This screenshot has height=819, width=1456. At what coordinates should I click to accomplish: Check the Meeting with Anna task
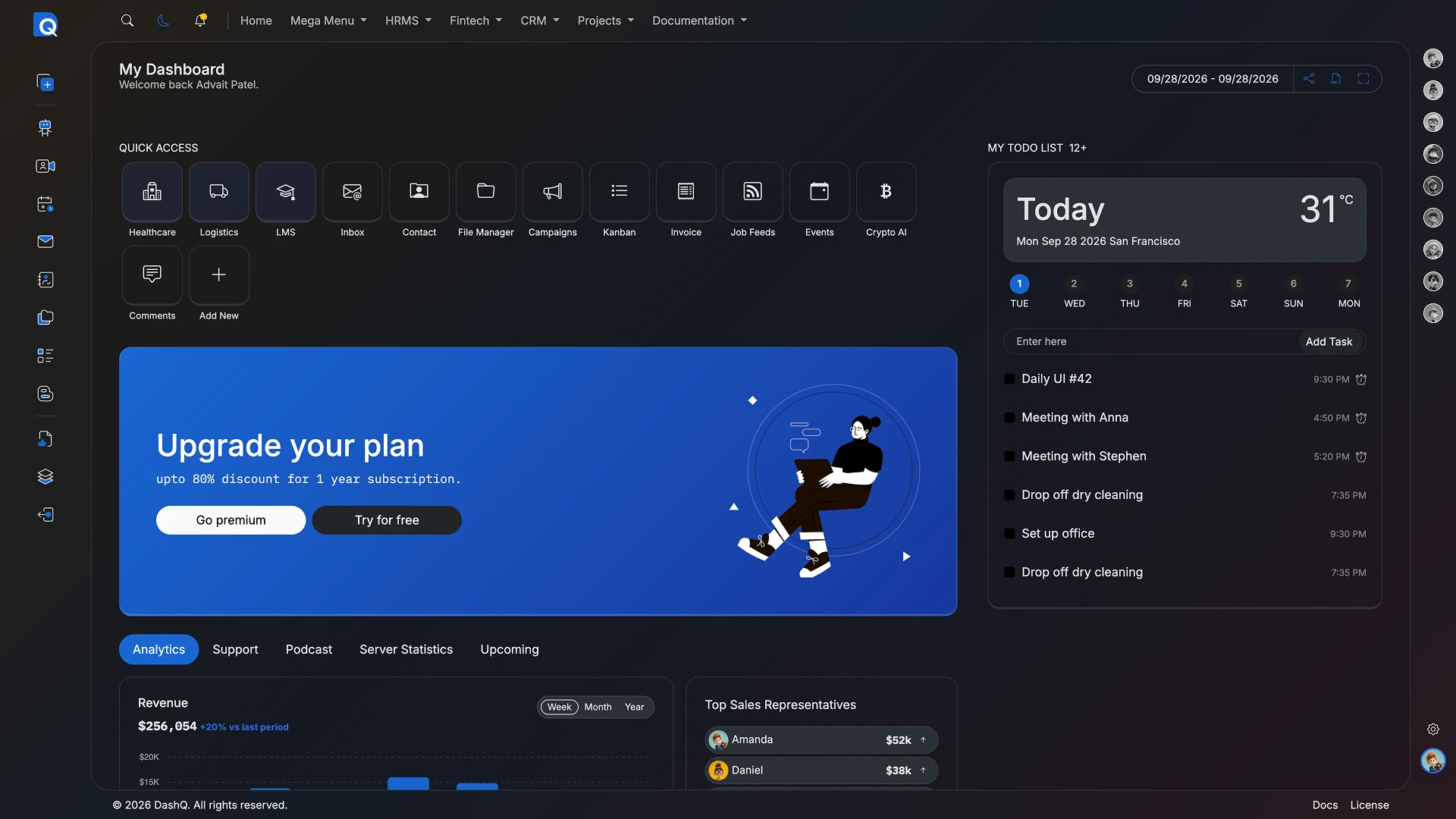[x=1009, y=418]
